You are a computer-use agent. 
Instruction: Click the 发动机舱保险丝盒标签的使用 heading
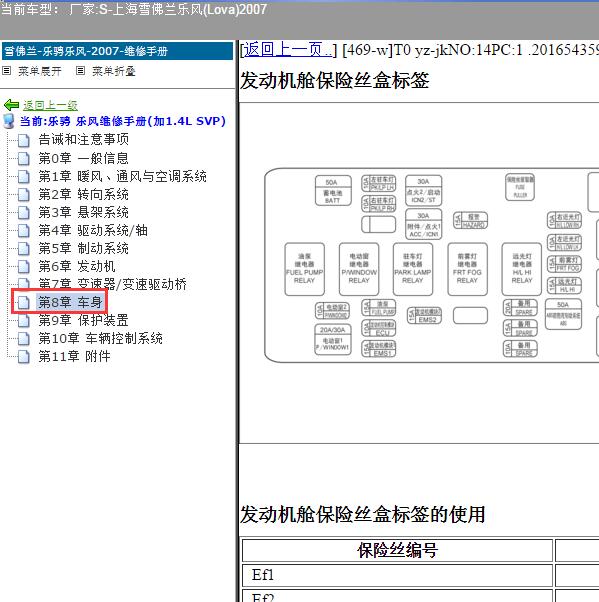tap(362, 514)
